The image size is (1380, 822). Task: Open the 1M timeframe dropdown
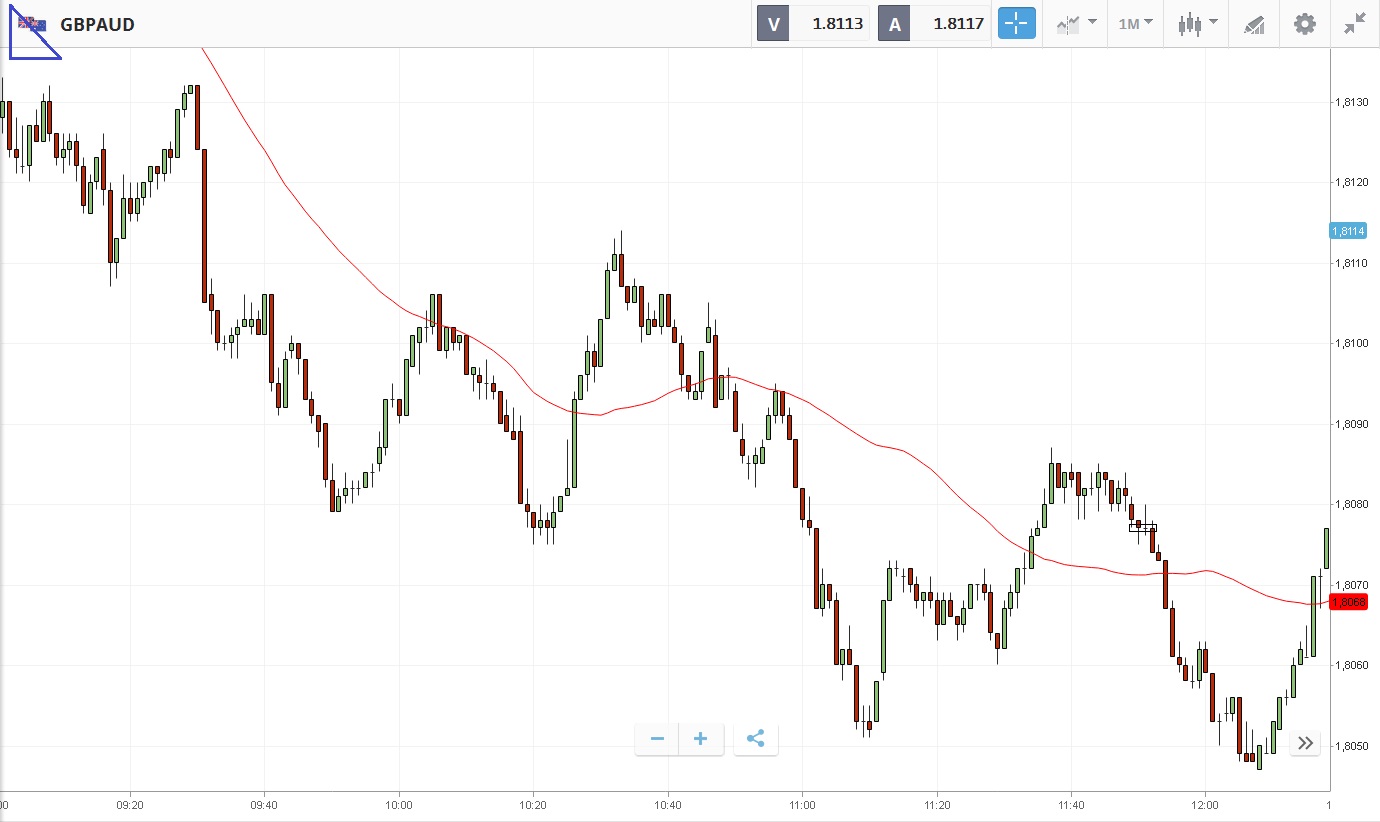click(1135, 24)
